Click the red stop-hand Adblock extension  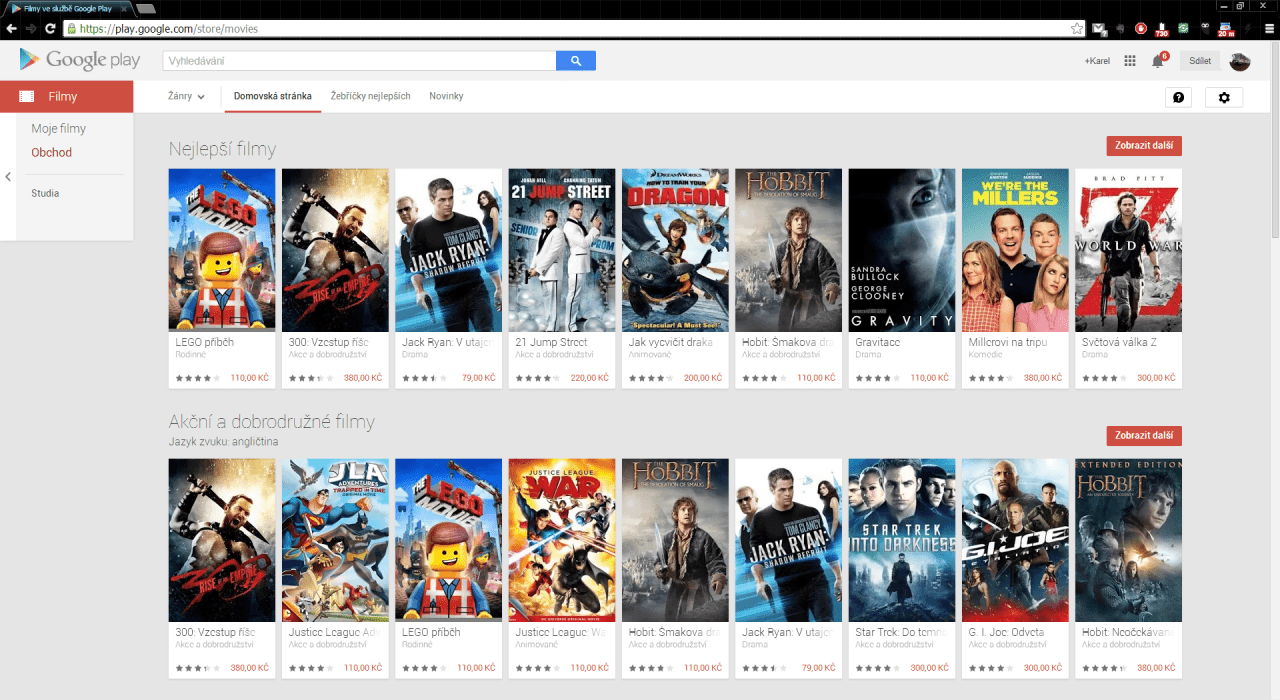click(x=1140, y=29)
